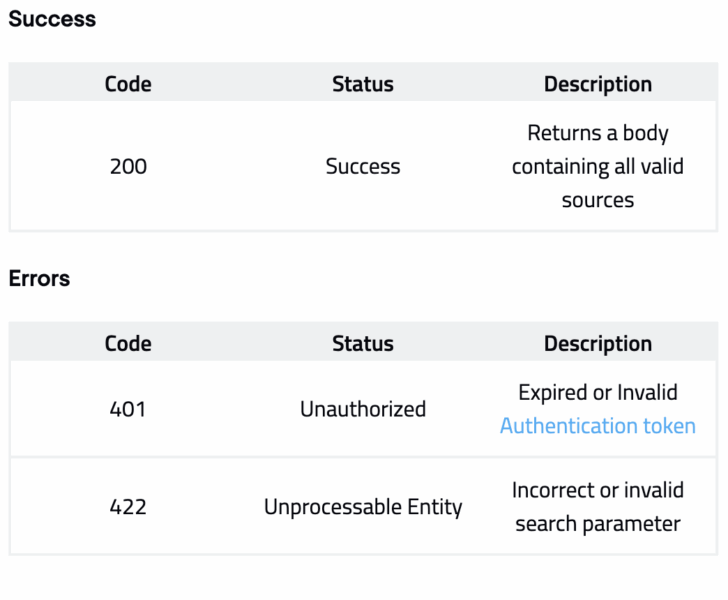This screenshot has height=600, width=728.
Task: Click the 'Incorrect or invalid' text line
Action: (x=597, y=490)
